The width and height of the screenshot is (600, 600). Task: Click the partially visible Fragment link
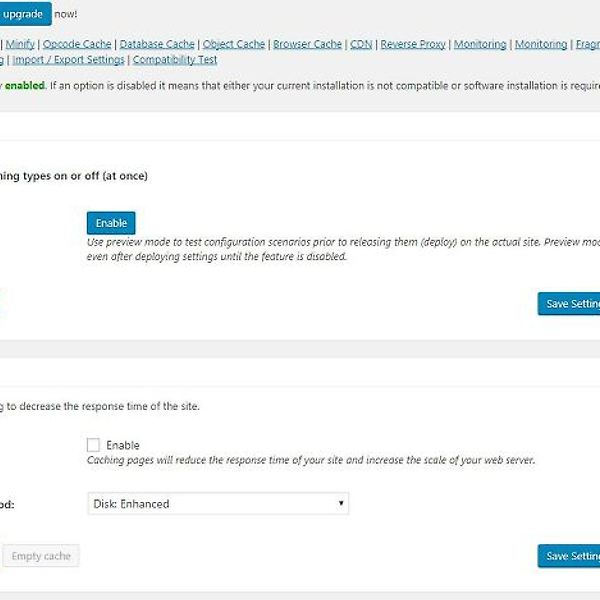tap(587, 44)
